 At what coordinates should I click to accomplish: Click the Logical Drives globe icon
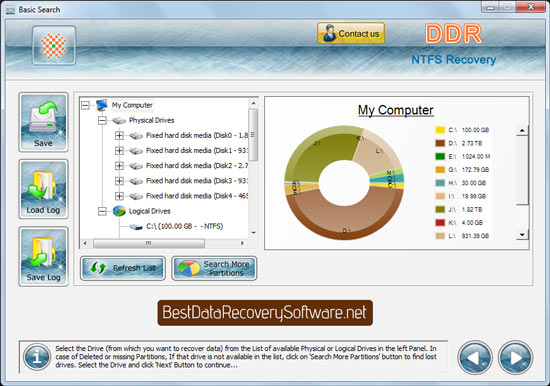(x=119, y=211)
